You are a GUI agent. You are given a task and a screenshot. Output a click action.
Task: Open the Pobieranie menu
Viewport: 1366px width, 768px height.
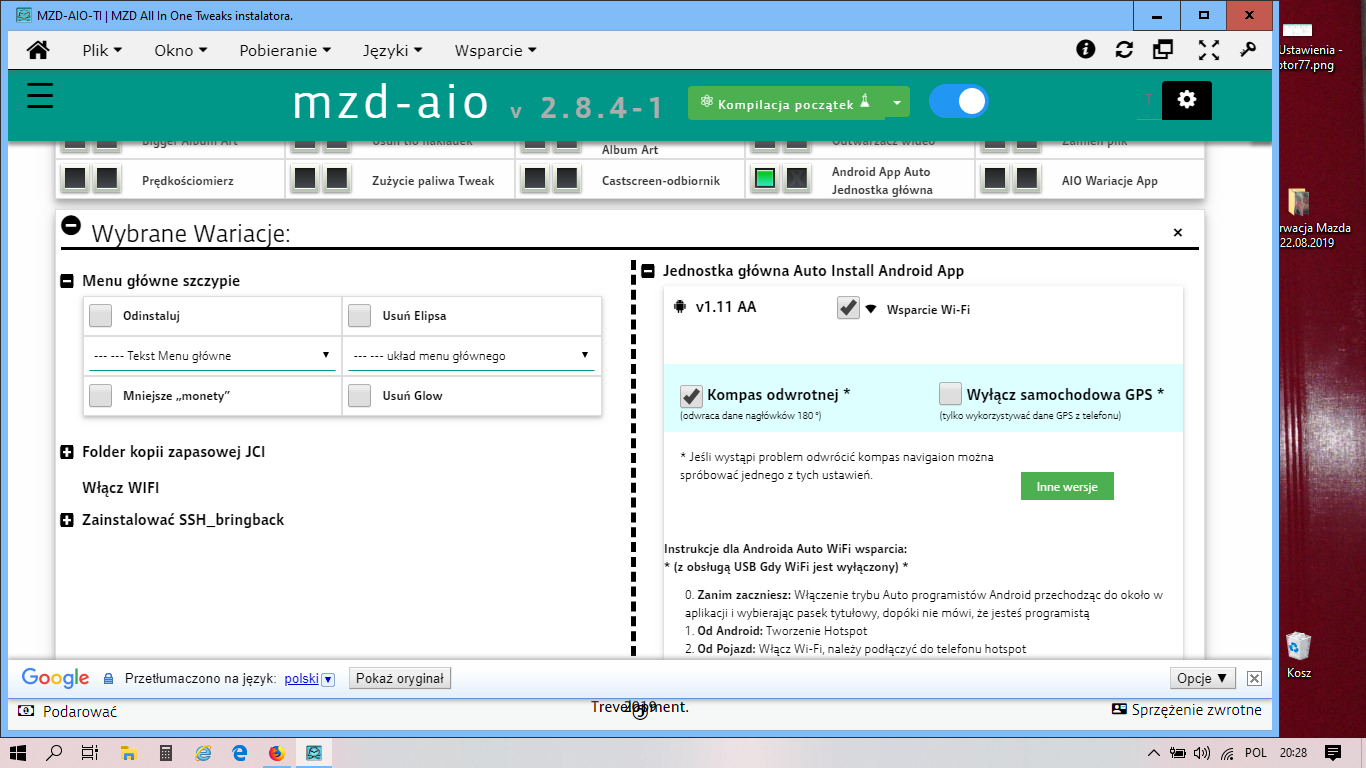point(284,50)
